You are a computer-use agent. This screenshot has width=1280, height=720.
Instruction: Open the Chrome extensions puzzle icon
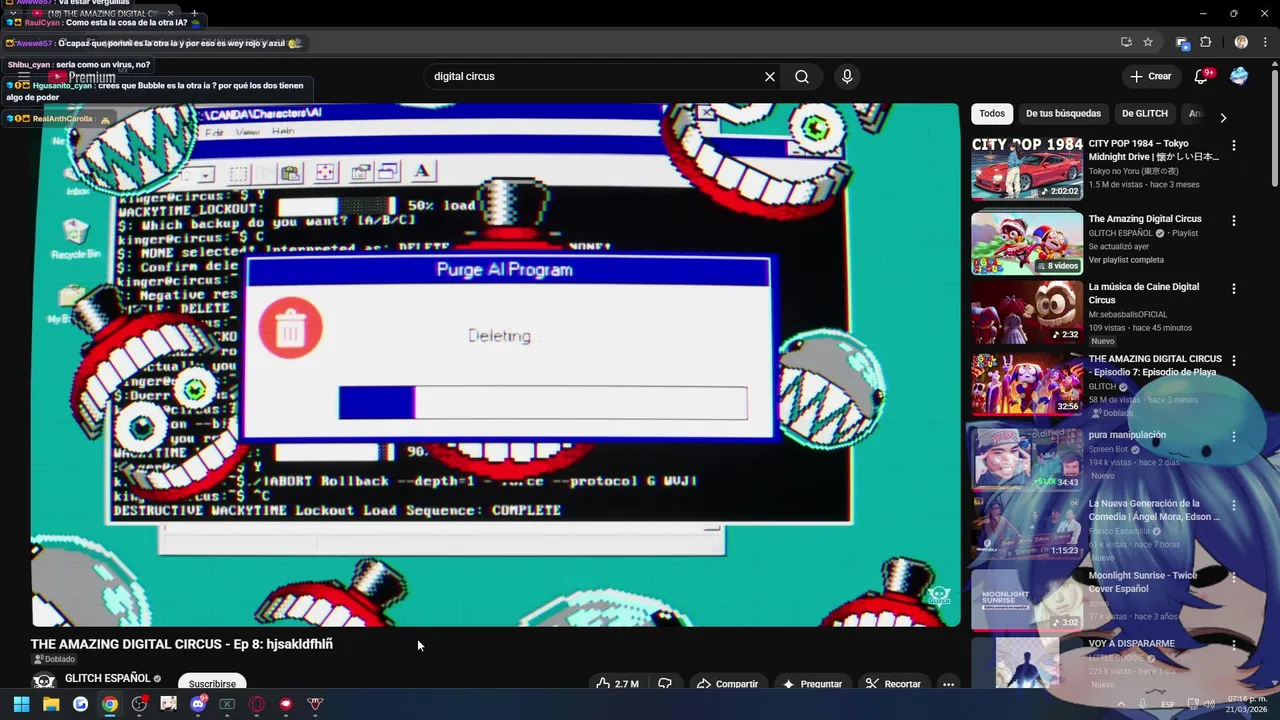pyautogui.click(x=1205, y=42)
